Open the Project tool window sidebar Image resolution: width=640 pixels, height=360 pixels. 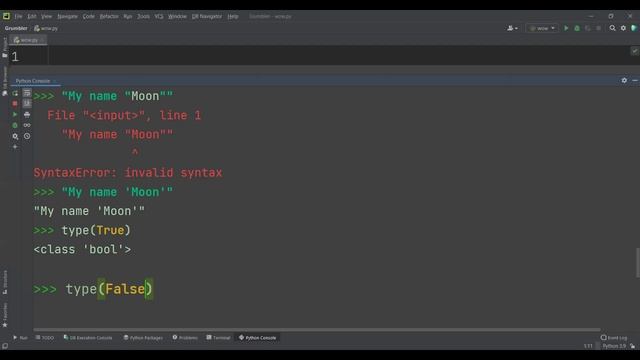[x=5, y=47]
